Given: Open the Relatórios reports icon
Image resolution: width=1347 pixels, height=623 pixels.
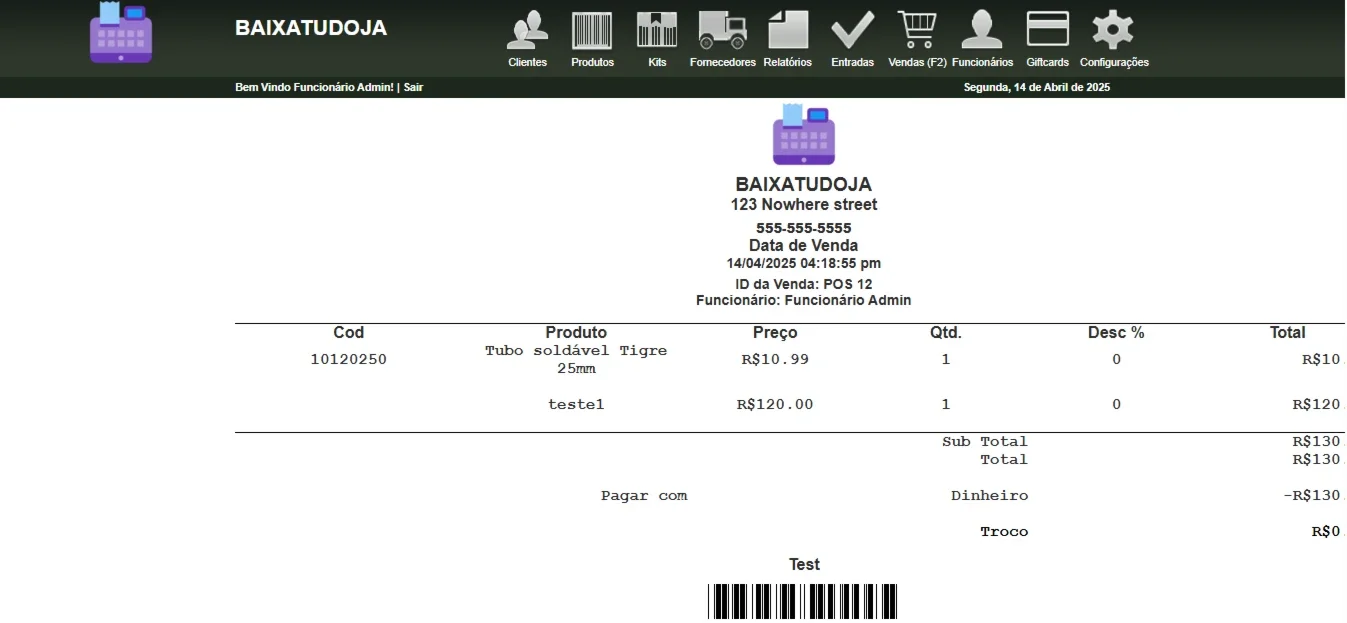Looking at the screenshot, I should pyautogui.click(x=787, y=30).
